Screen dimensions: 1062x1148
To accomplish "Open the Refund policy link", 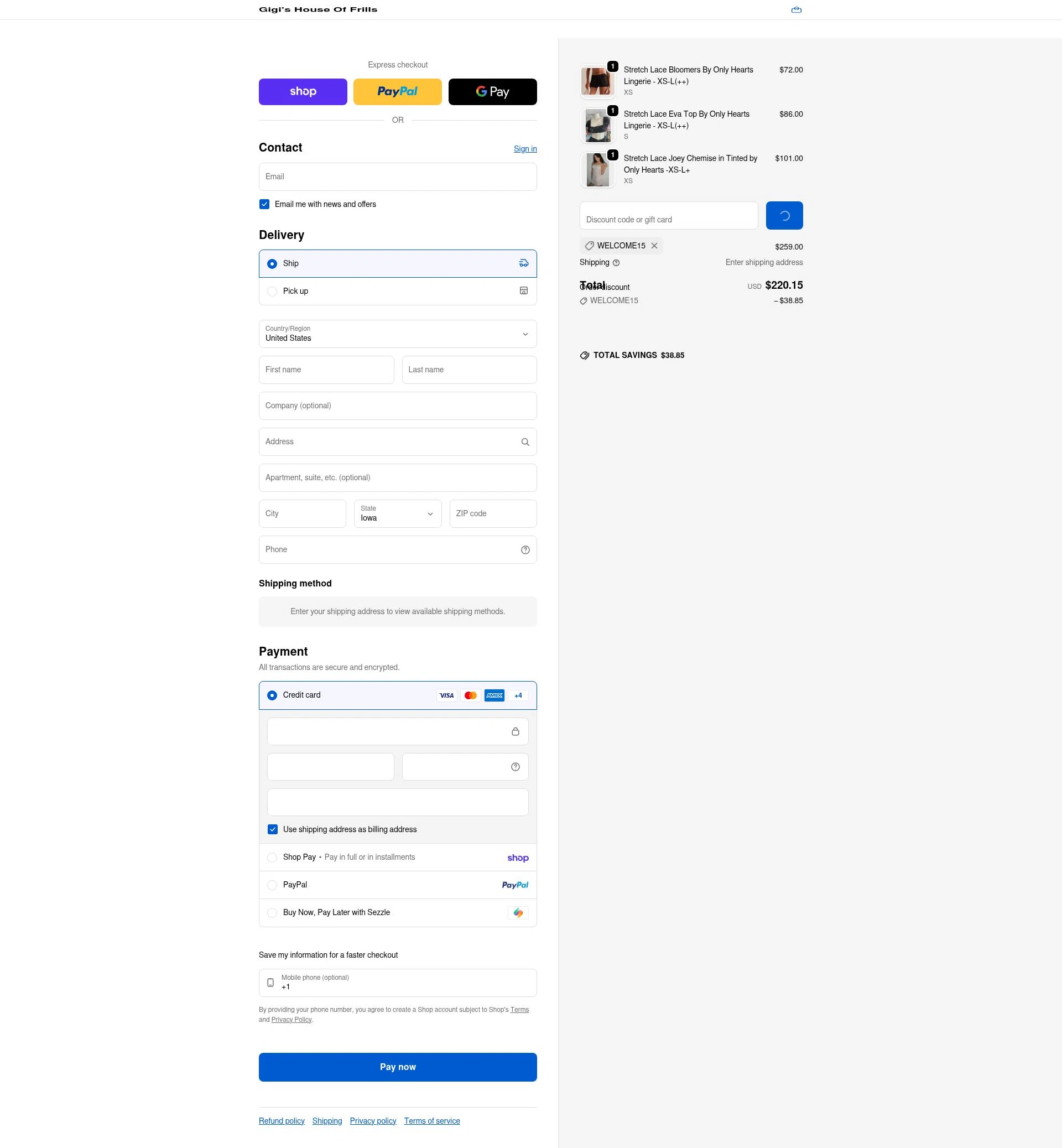I will 282,1121.
